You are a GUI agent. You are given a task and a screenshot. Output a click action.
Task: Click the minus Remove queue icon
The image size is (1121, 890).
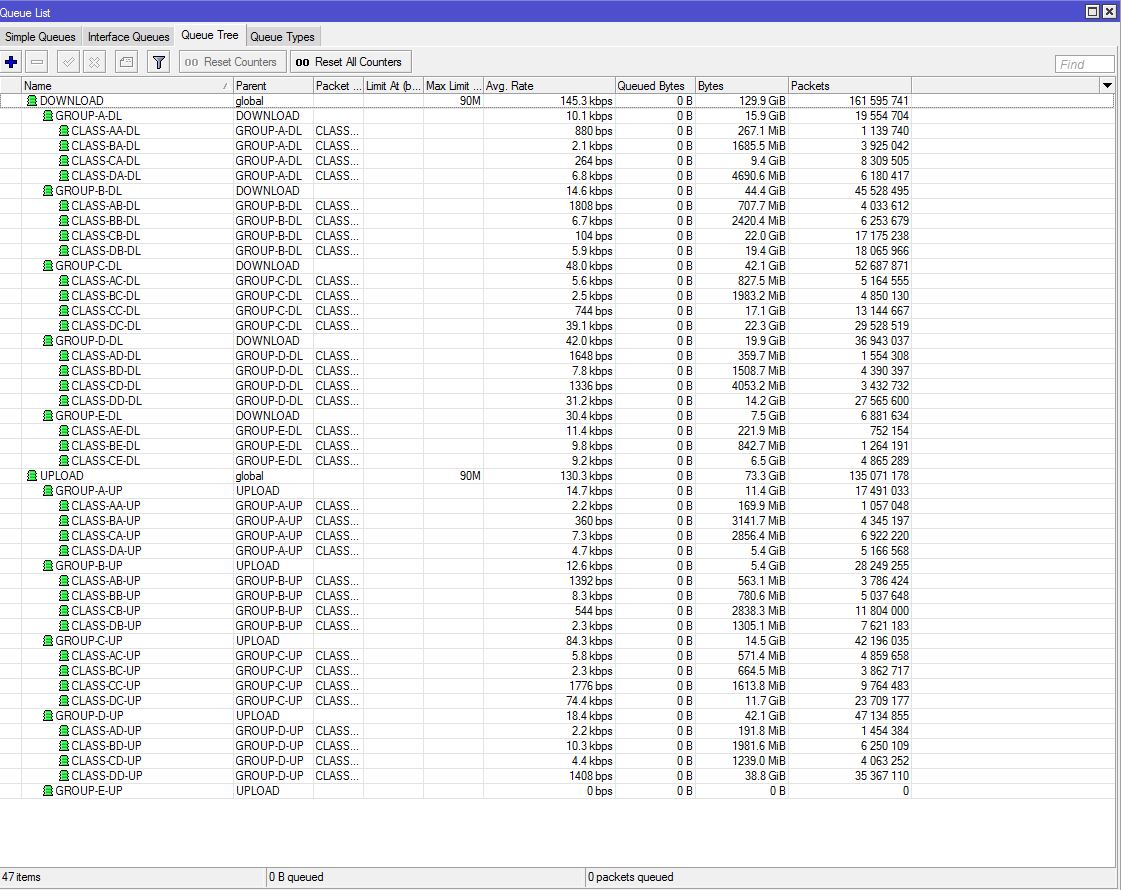[x=37, y=62]
